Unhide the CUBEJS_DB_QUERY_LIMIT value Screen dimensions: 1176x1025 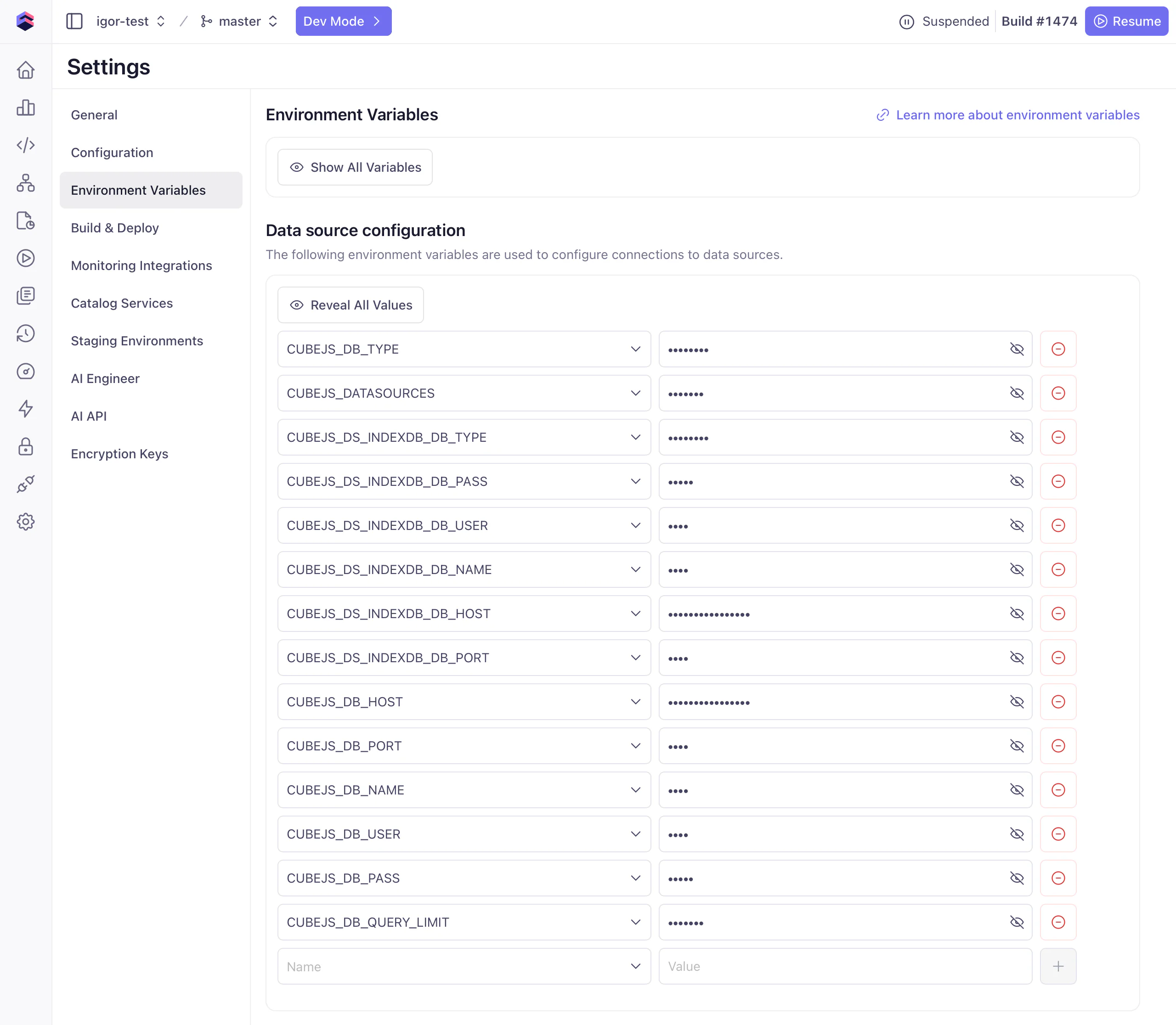tap(1016, 922)
